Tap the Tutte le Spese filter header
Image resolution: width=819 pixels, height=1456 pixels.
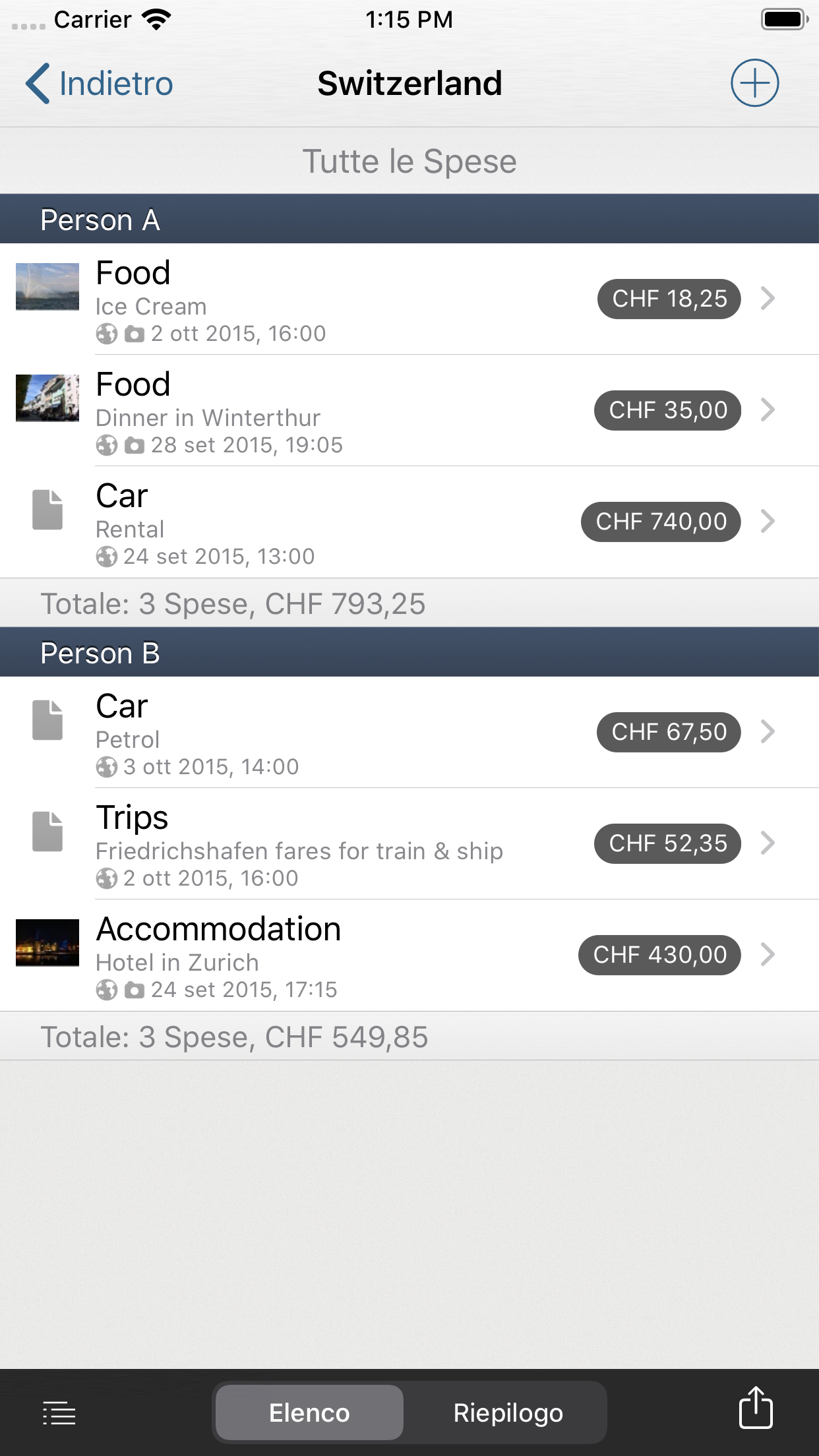(409, 162)
